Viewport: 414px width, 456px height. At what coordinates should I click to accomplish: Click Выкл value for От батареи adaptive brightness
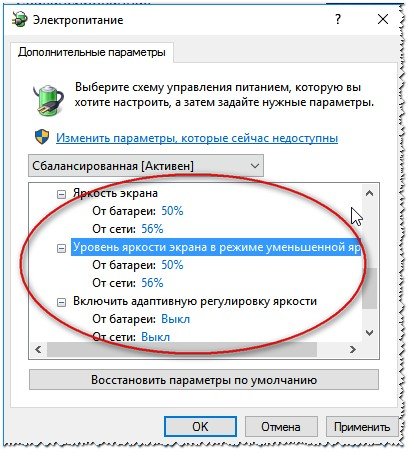pos(175,319)
